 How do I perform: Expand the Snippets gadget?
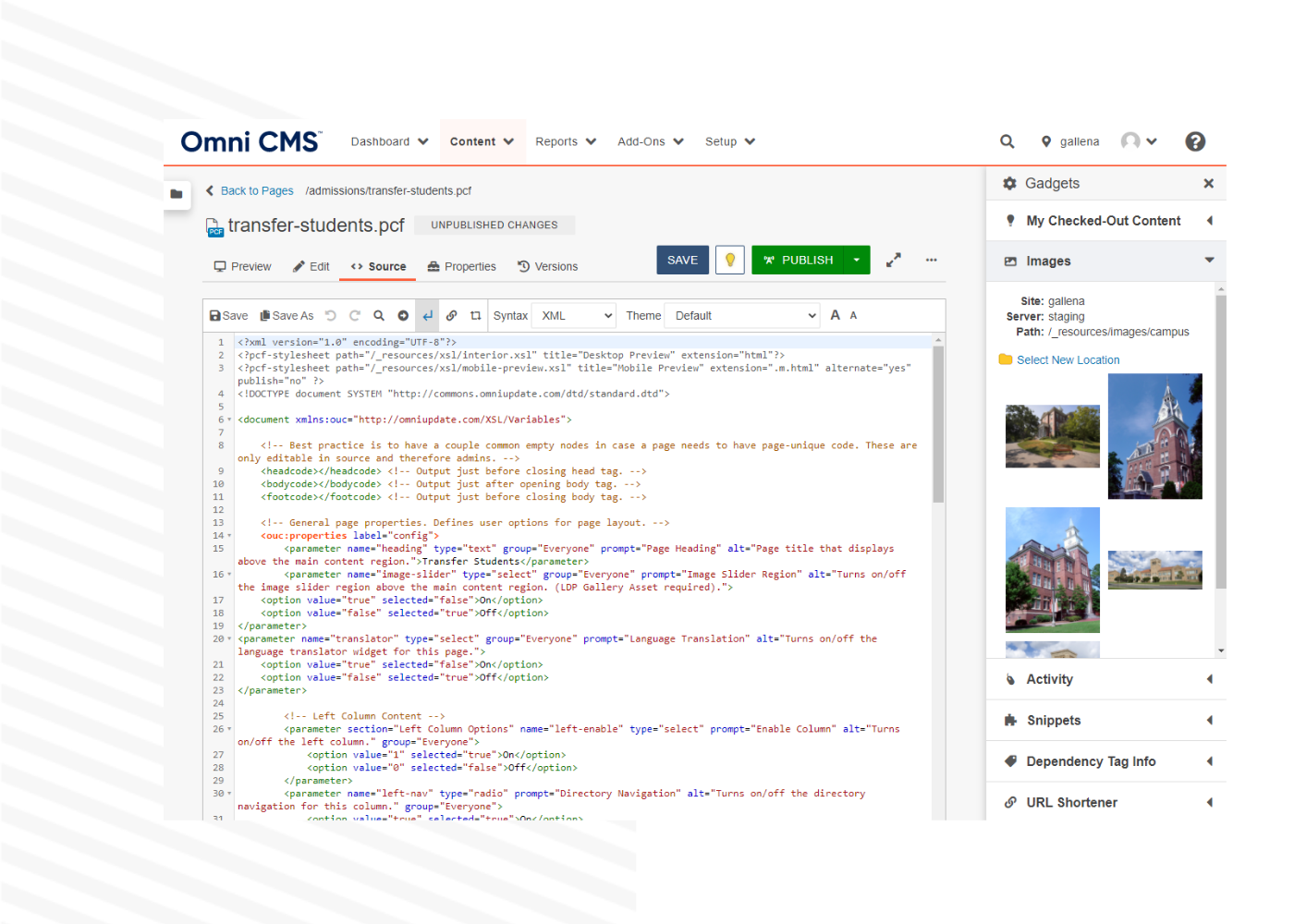[x=1106, y=721]
